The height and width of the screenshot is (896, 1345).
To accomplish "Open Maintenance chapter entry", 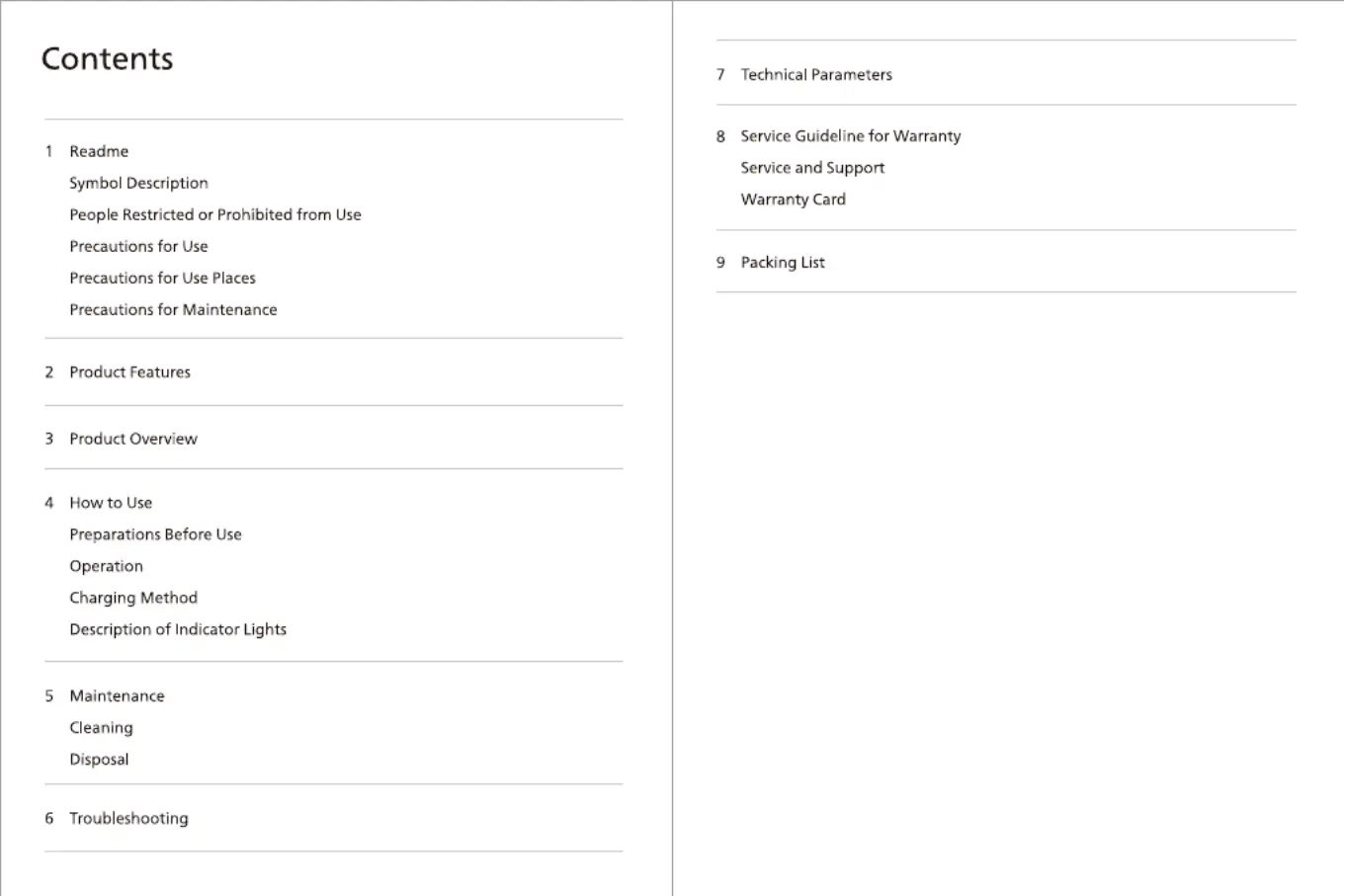I will coord(117,695).
